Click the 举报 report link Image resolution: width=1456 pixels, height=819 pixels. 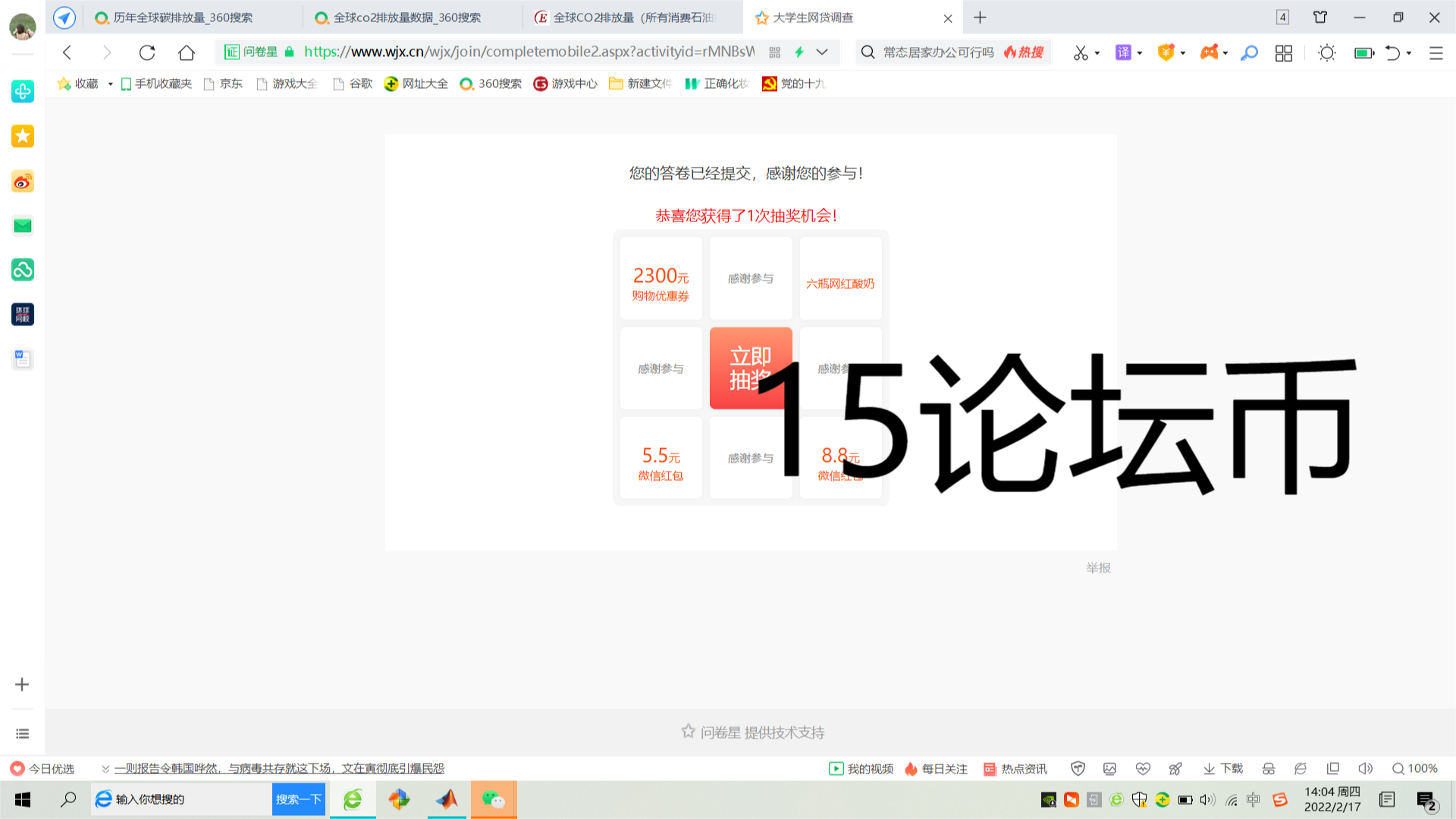(1097, 567)
